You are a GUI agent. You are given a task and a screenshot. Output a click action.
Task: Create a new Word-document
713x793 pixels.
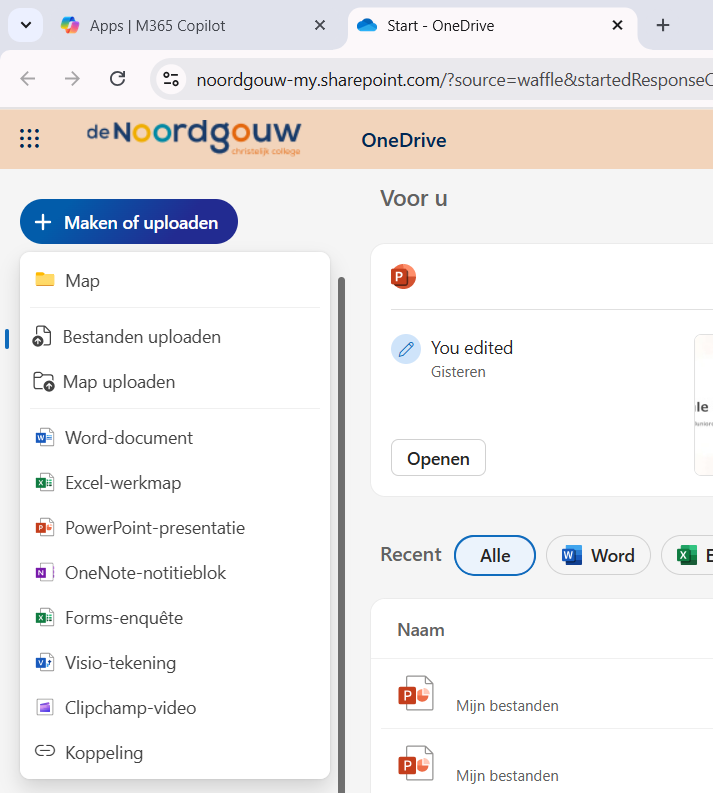[x=129, y=438]
